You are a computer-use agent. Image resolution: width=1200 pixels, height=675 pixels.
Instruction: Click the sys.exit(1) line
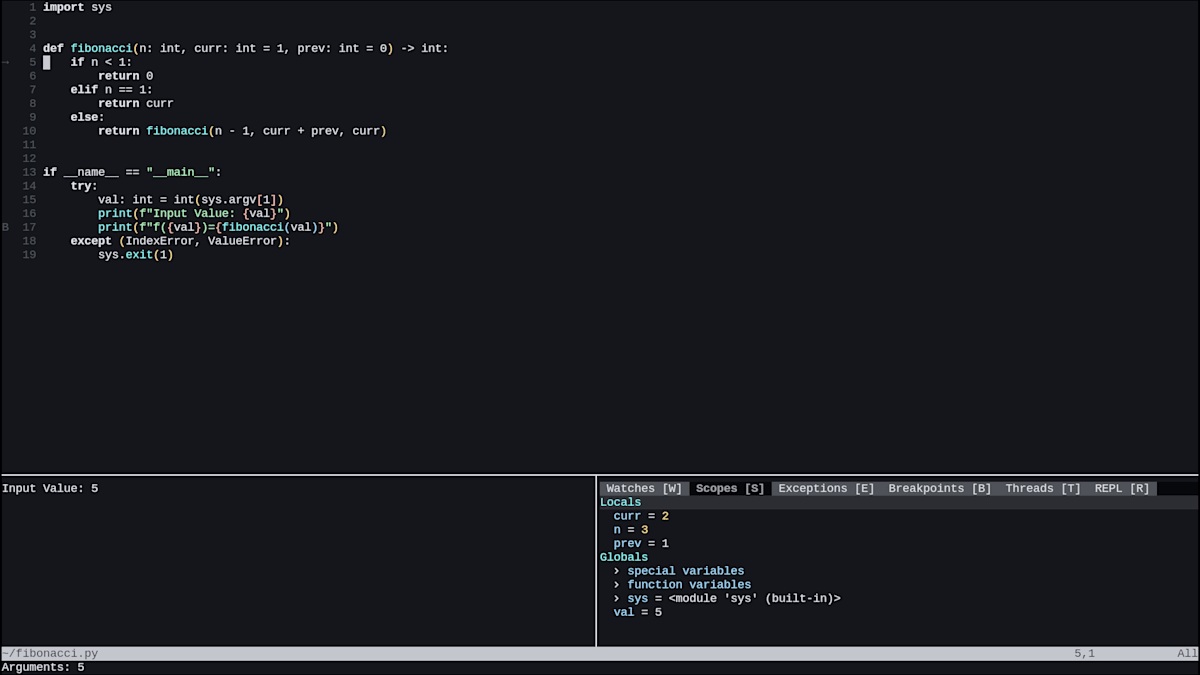(x=136, y=255)
